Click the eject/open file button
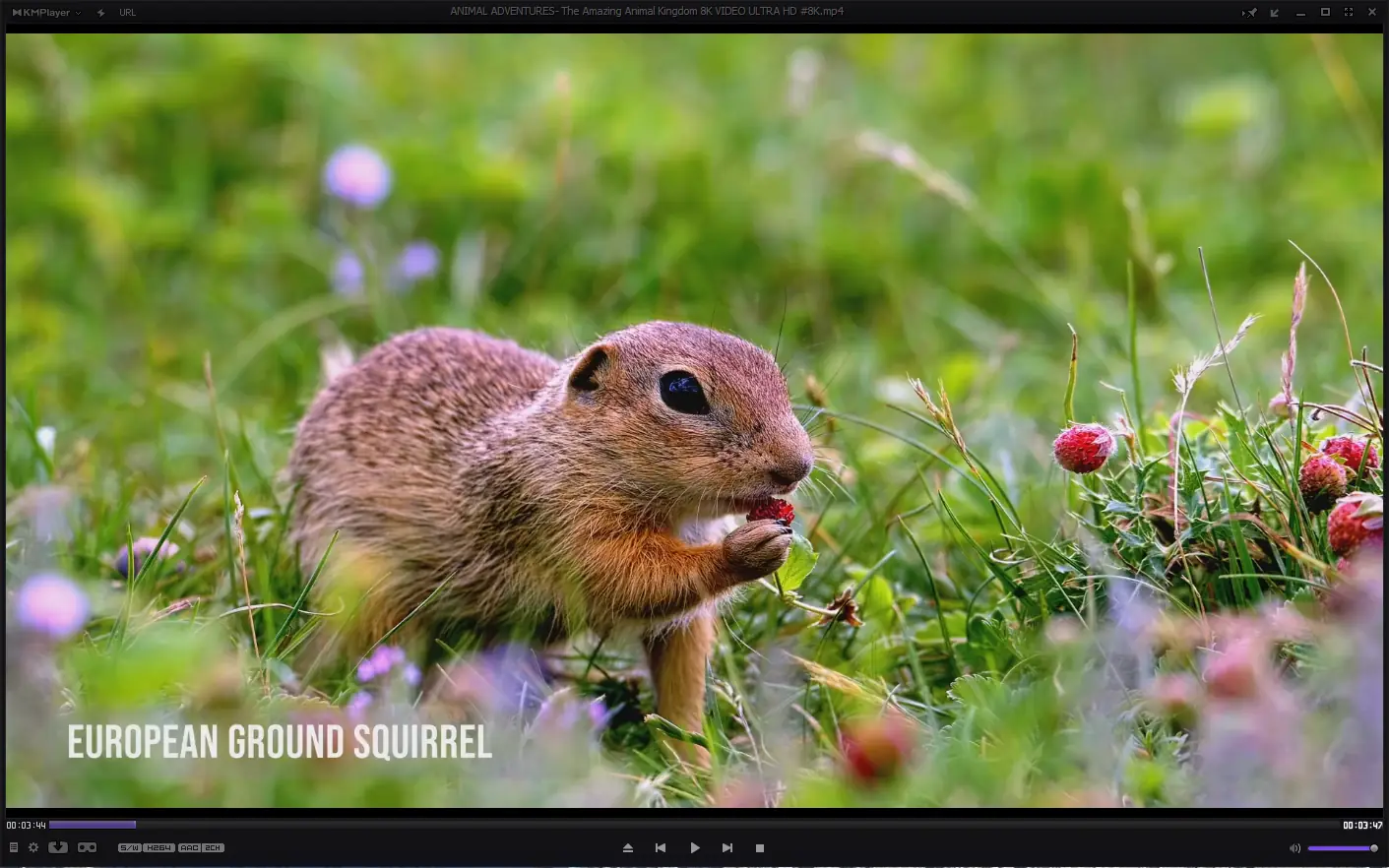 click(628, 847)
